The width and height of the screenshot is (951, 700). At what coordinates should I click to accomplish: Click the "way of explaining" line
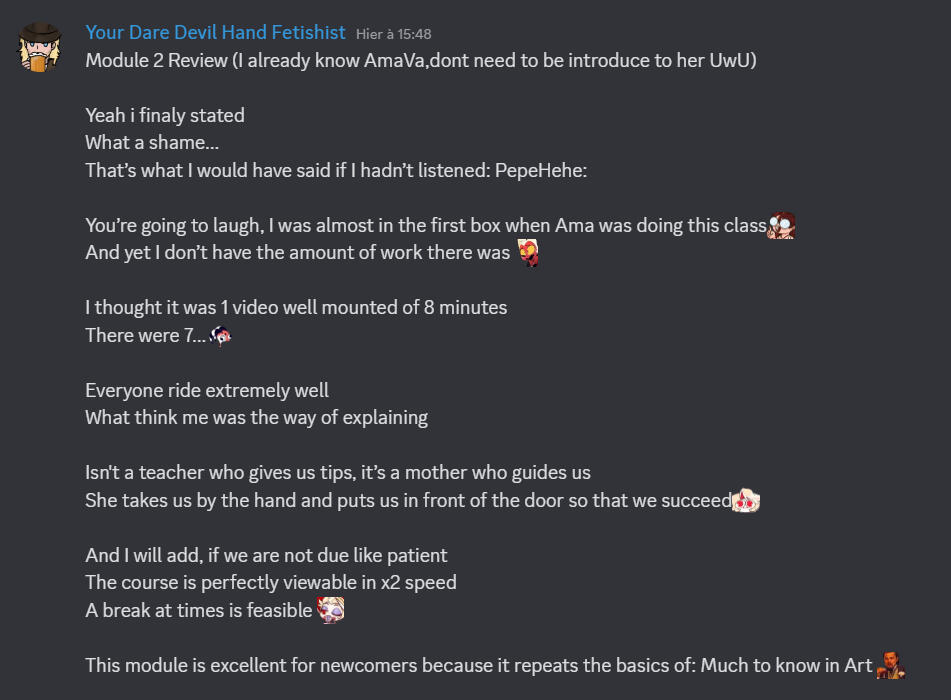tap(256, 417)
